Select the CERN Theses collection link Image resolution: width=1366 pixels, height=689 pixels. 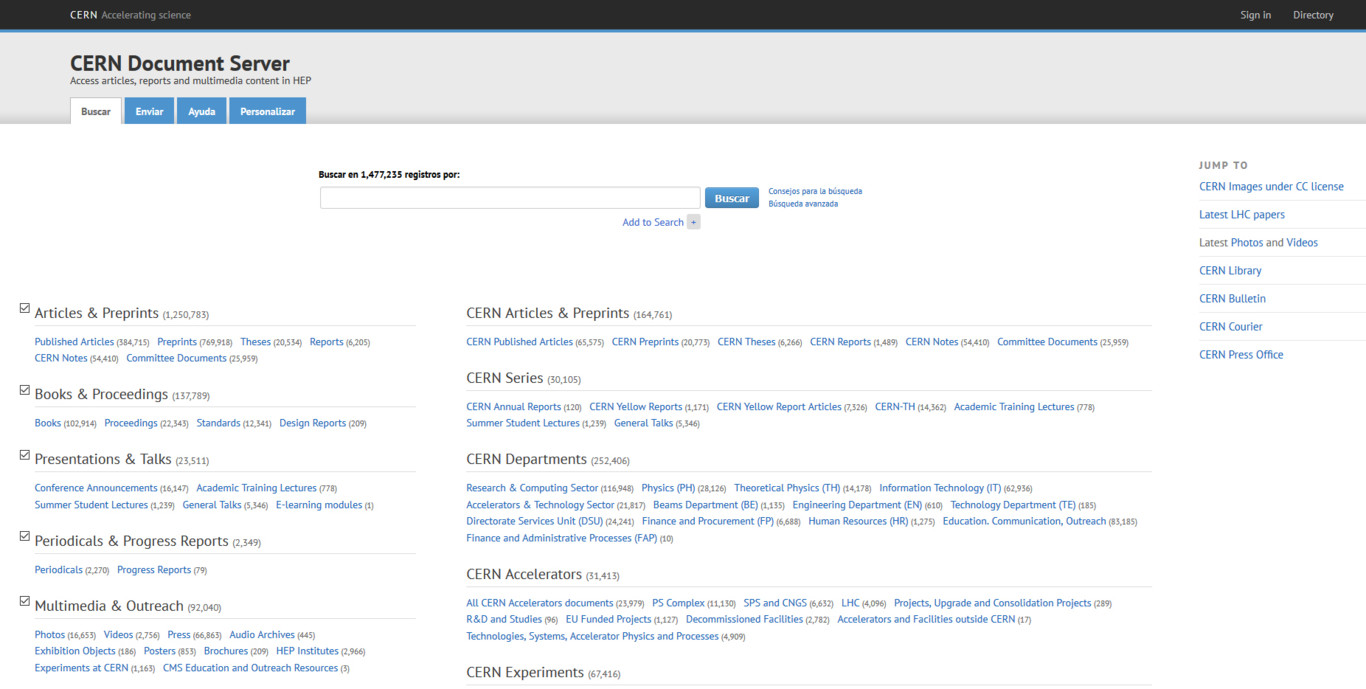click(746, 342)
